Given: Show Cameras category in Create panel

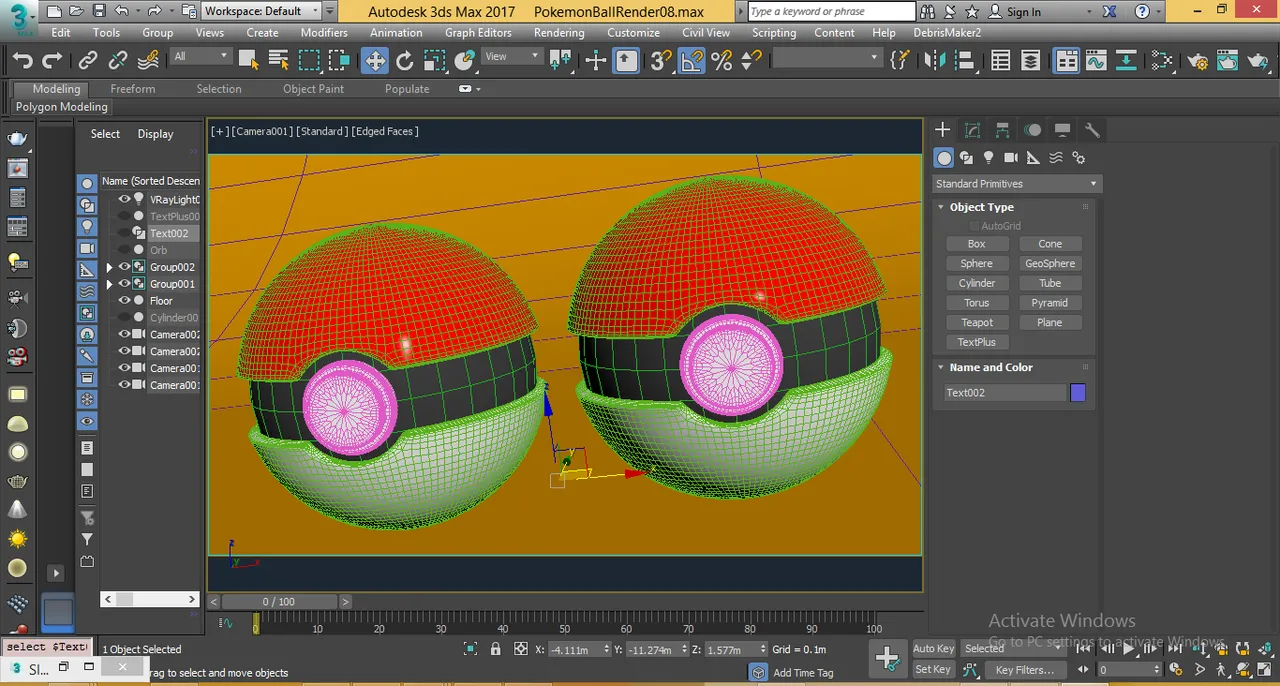Looking at the screenshot, I should tap(1010, 157).
